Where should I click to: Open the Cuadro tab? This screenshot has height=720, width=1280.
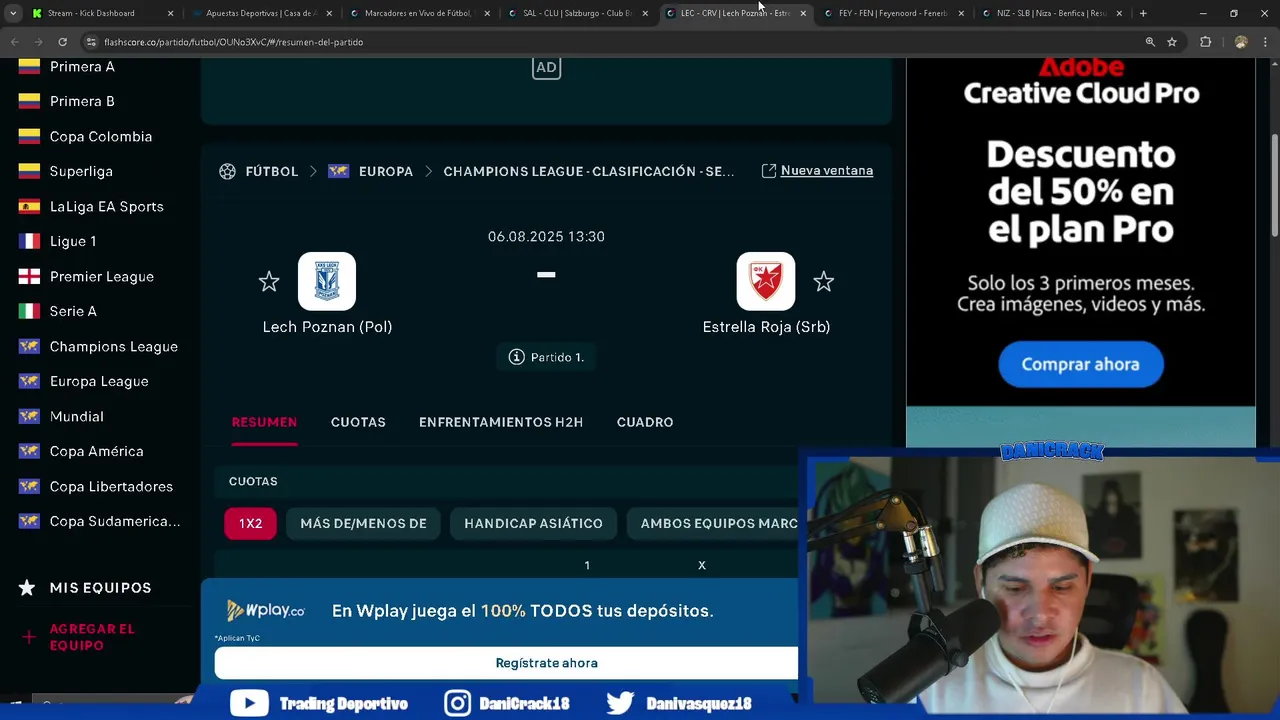pos(645,422)
